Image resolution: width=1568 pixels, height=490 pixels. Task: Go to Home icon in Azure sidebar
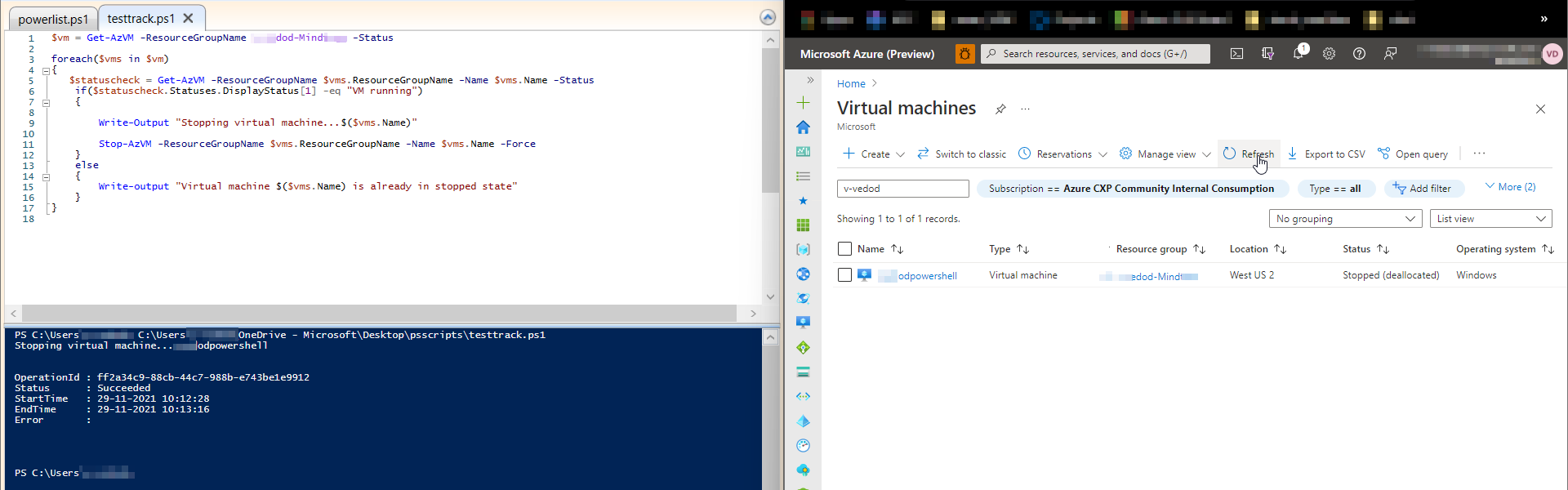[x=803, y=127]
